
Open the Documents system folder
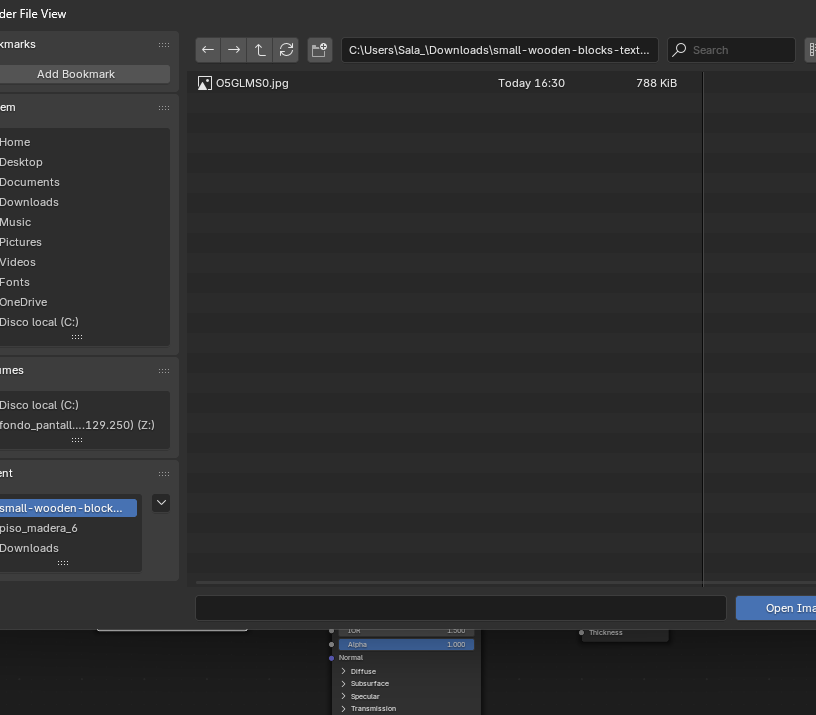point(30,182)
